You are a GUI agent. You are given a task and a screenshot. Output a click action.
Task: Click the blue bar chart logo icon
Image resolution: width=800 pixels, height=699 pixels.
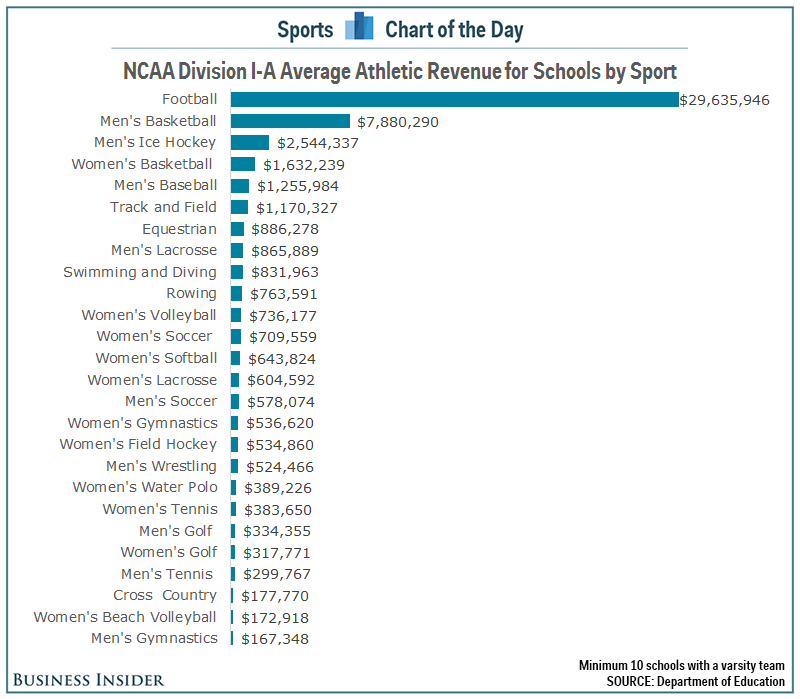pyautogui.click(x=359, y=28)
